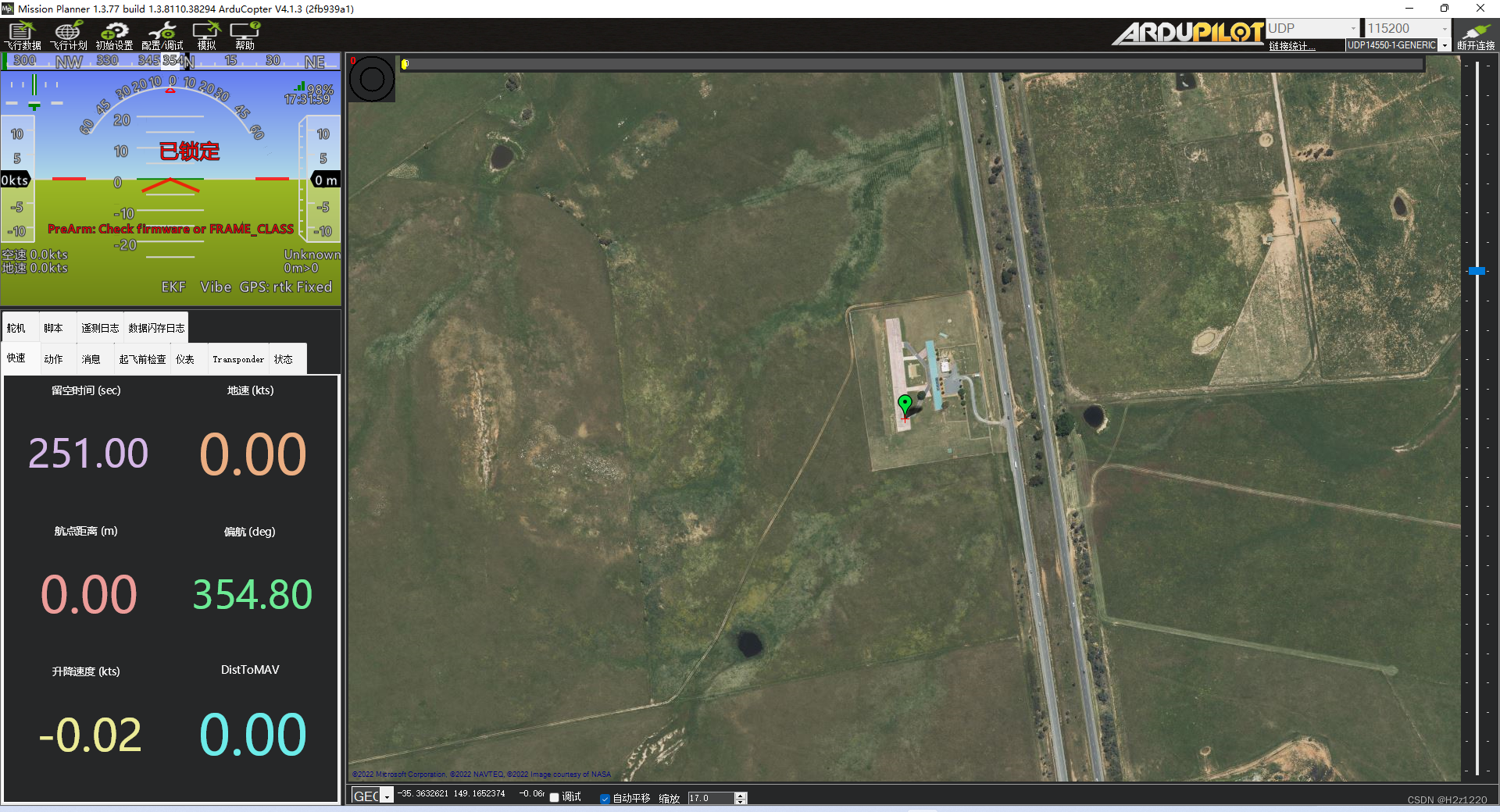Screen dimensions: 1500x812
Task: Click the 0 m altitude indicator in HUD
Action: pyautogui.click(x=326, y=180)
